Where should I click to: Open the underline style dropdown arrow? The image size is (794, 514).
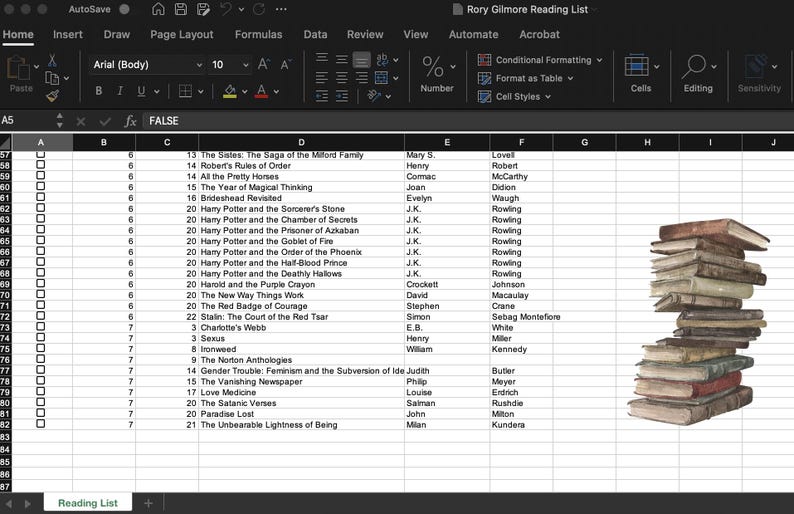click(156, 92)
